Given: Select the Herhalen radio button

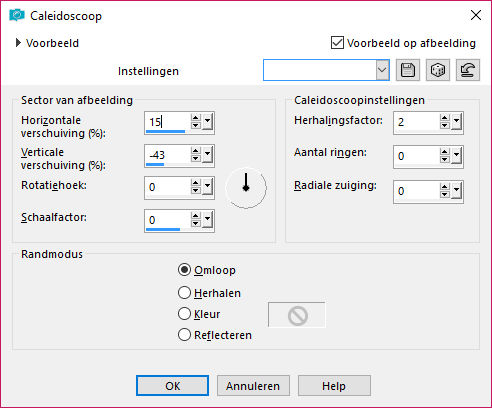Looking at the screenshot, I should click(x=184, y=293).
